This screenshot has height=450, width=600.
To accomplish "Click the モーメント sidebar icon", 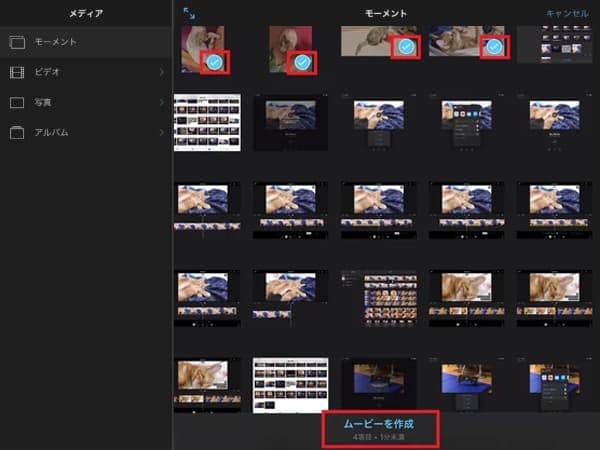I will point(16,42).
